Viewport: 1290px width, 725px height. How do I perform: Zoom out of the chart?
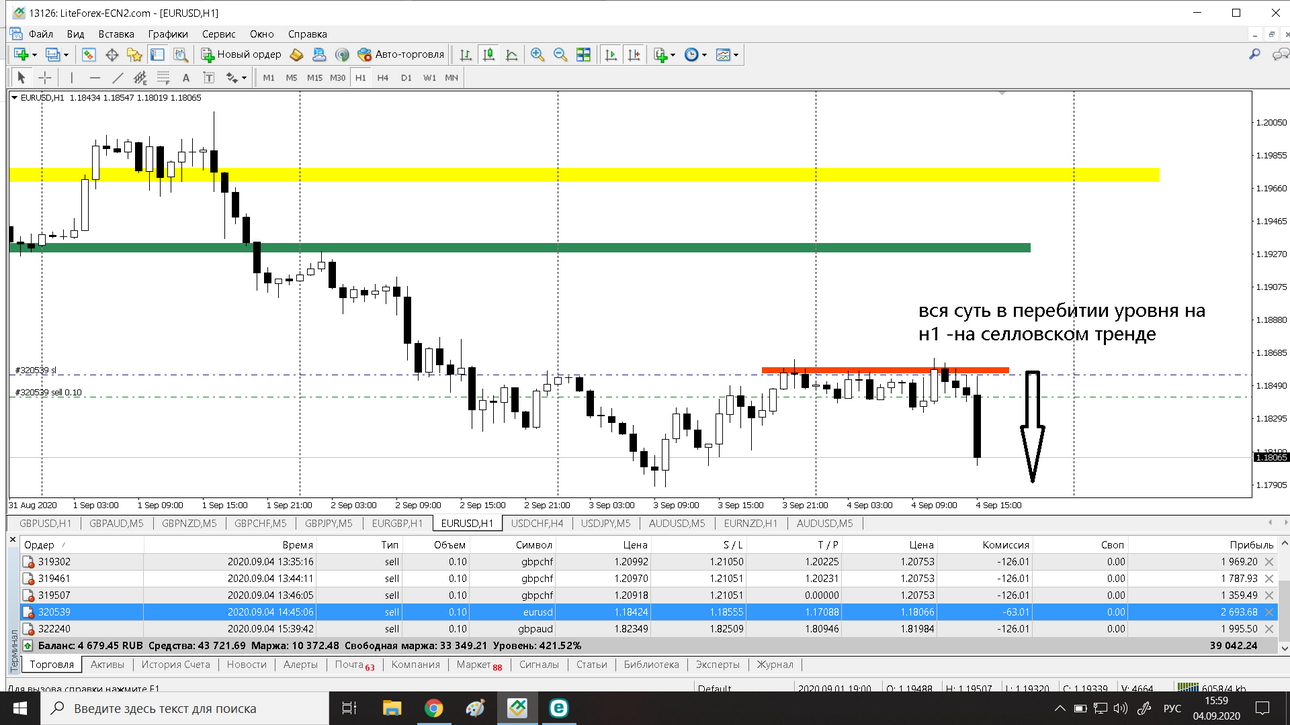560,55
